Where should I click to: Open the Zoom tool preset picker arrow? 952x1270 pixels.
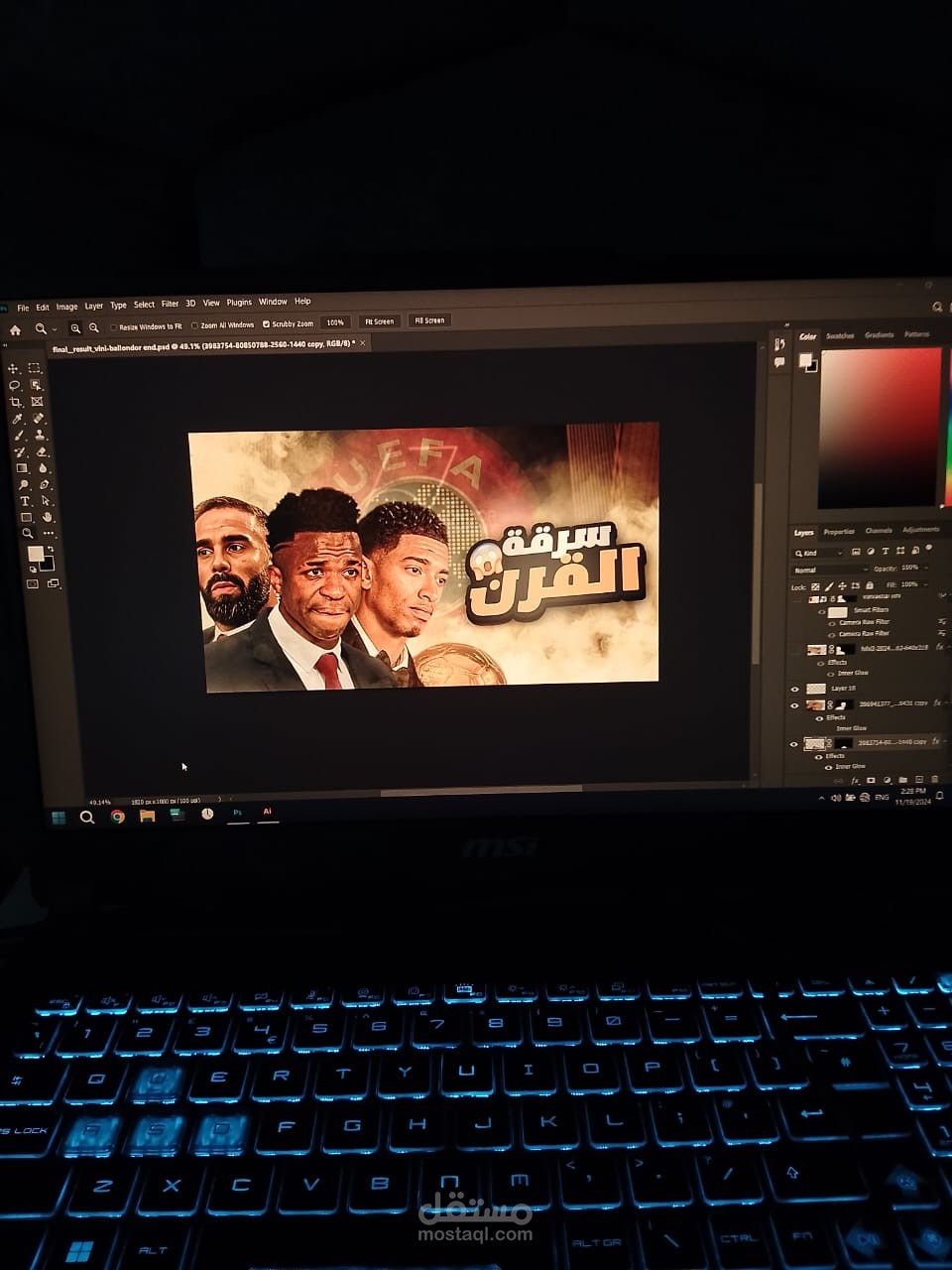(55, 329)
